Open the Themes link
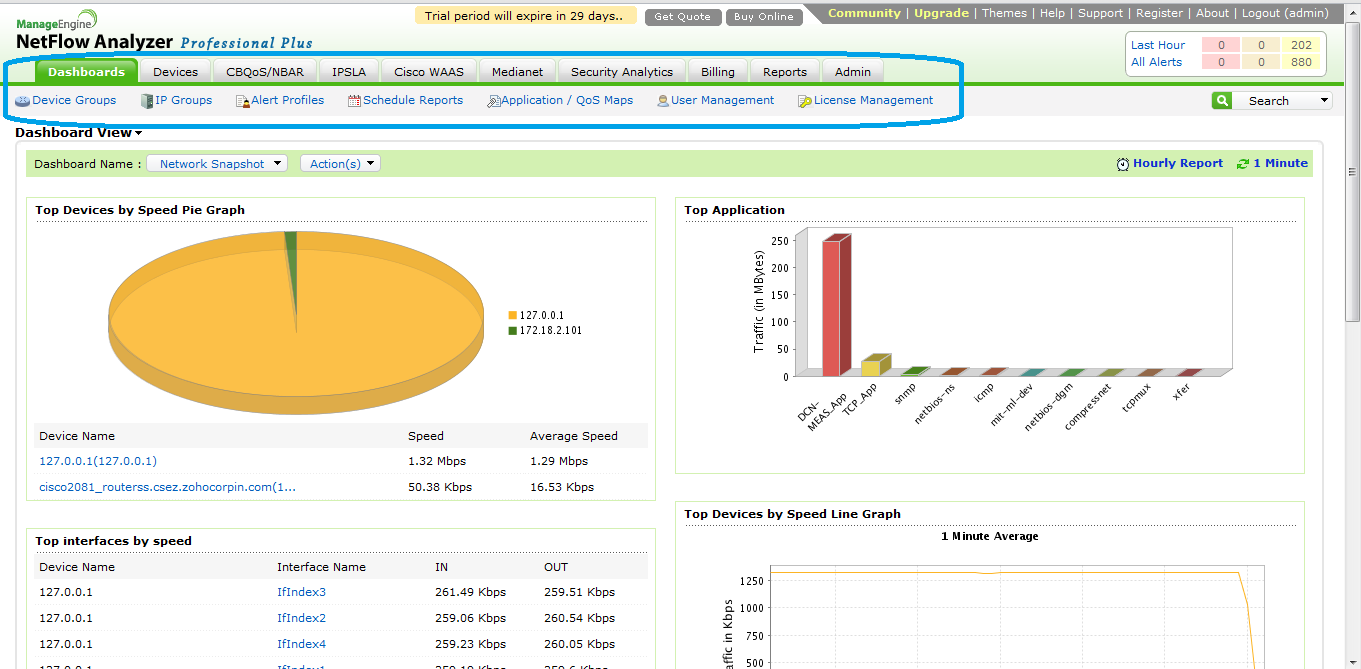Image resolution: width=1361 pixels, height=669 pixels. [1004, 13]
